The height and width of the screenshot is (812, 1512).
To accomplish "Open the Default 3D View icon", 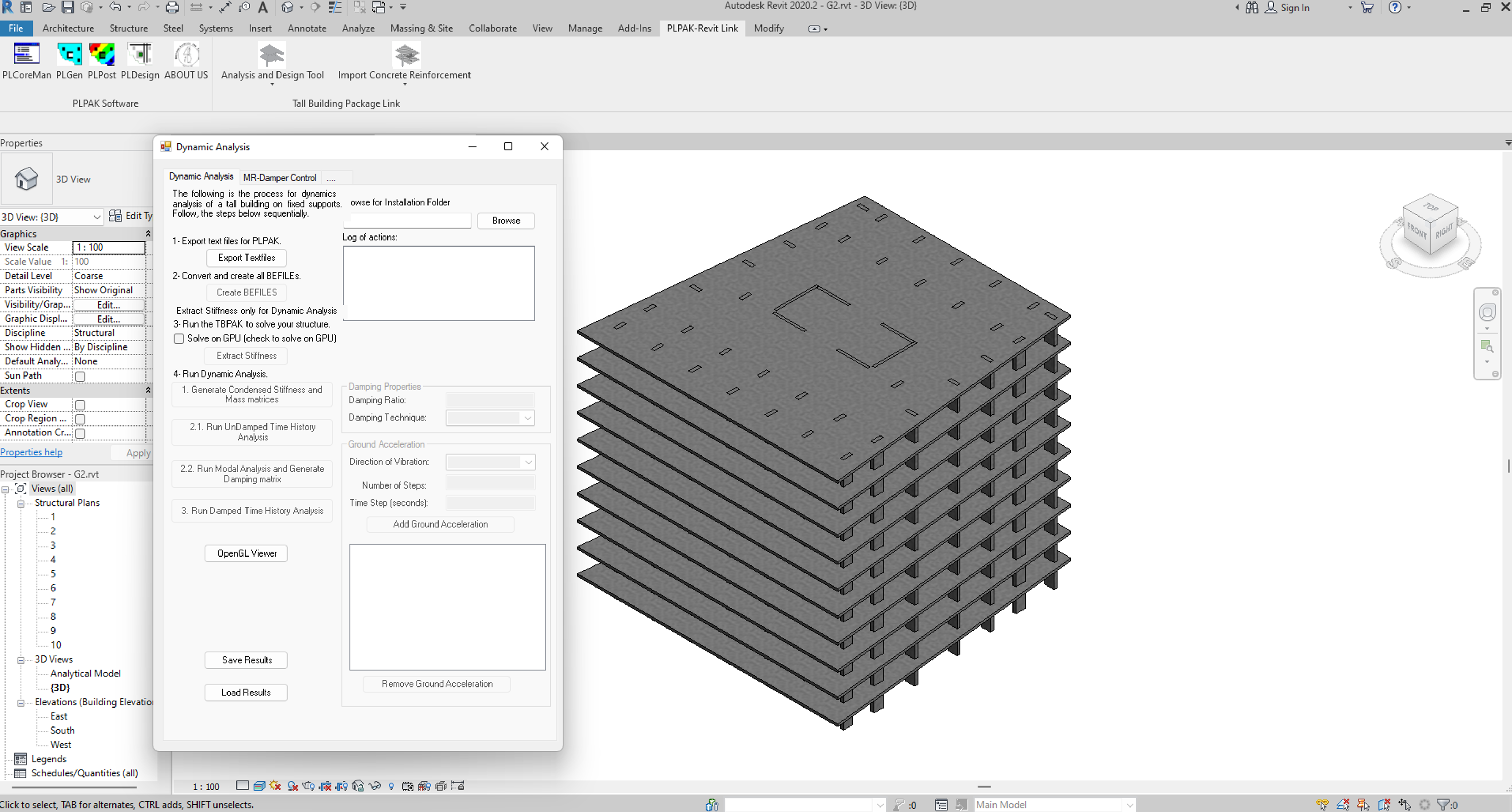I will tap(287, 8).
